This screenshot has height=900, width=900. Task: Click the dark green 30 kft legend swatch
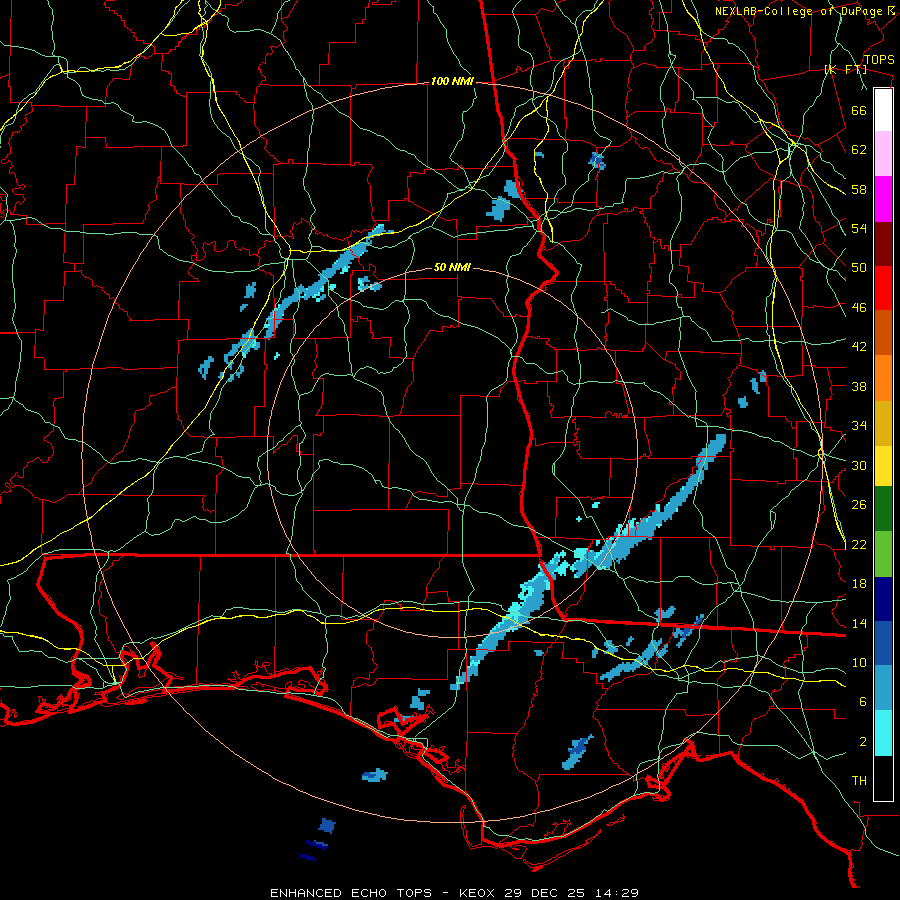[883, 508]
